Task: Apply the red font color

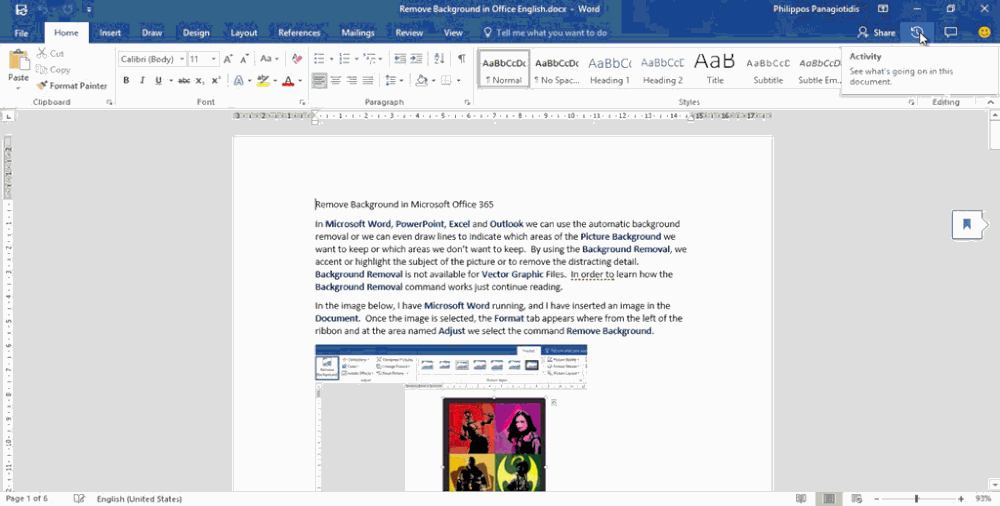Action: 288,80
